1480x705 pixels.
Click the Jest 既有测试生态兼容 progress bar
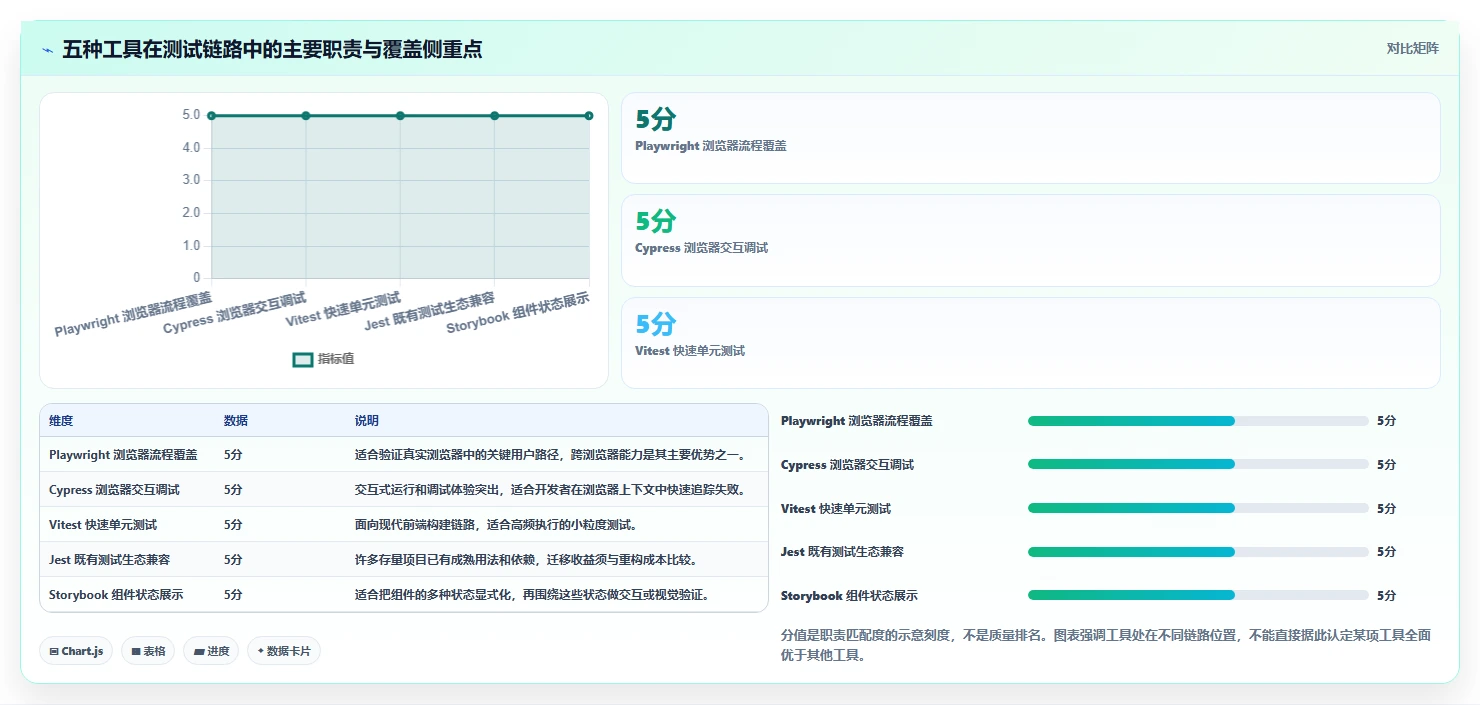coord(1198,552)
